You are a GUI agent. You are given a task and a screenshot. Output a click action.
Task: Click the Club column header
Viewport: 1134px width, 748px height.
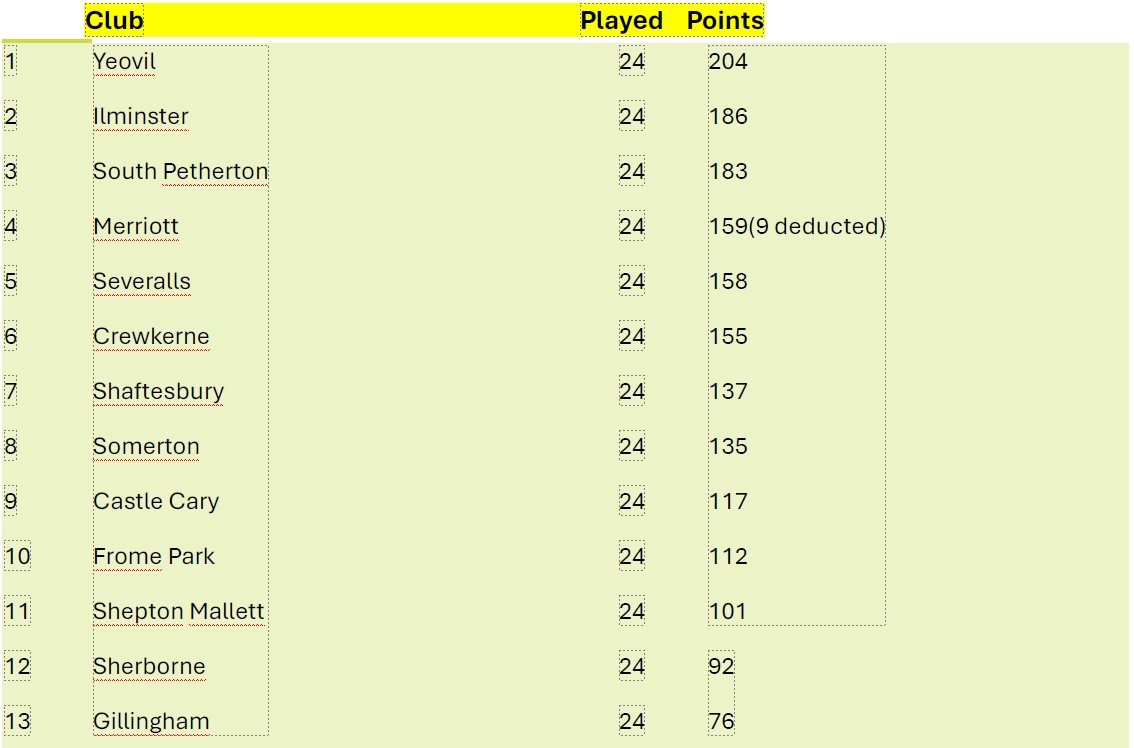[114, 21]
